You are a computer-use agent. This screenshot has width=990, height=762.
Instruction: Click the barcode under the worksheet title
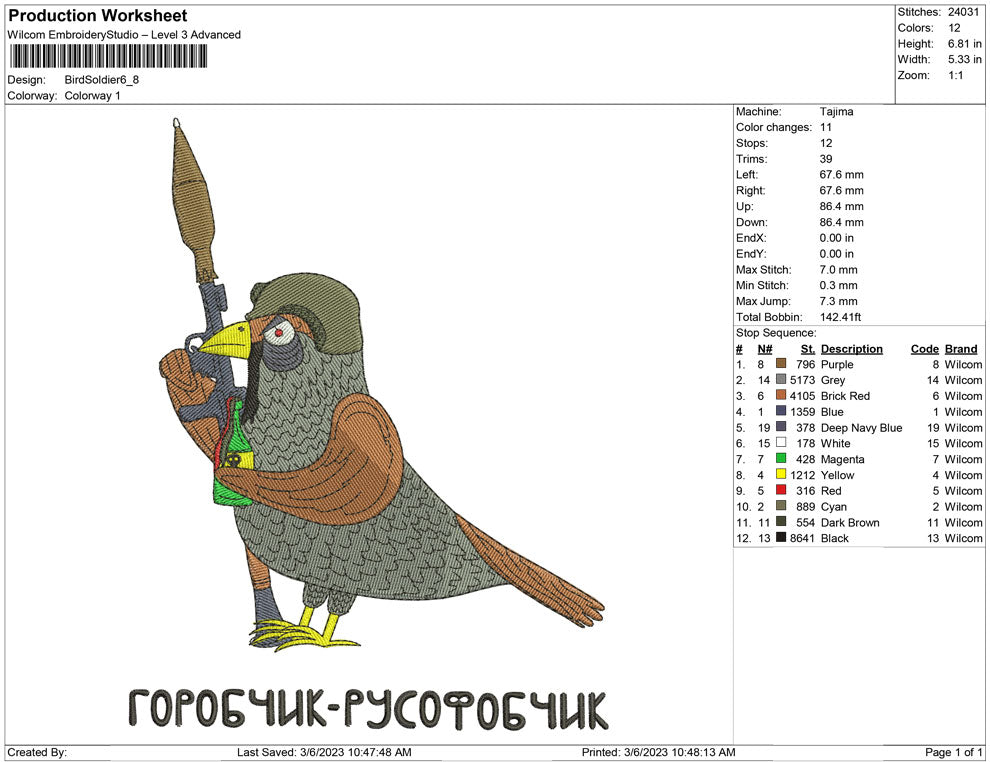108,56
